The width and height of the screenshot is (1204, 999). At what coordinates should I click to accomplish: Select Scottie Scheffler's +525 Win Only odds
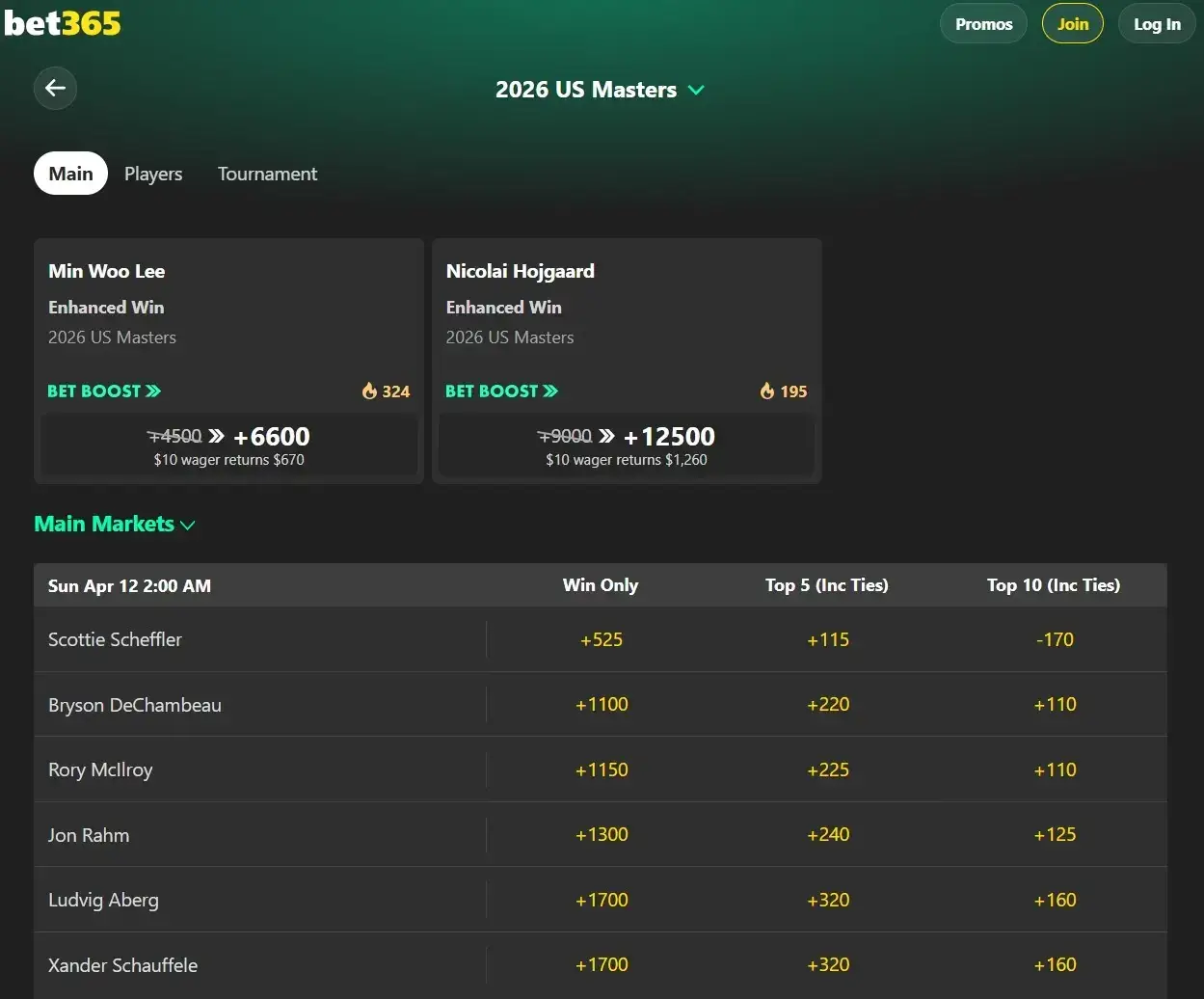pyautogui.click(x=602, y=639)
